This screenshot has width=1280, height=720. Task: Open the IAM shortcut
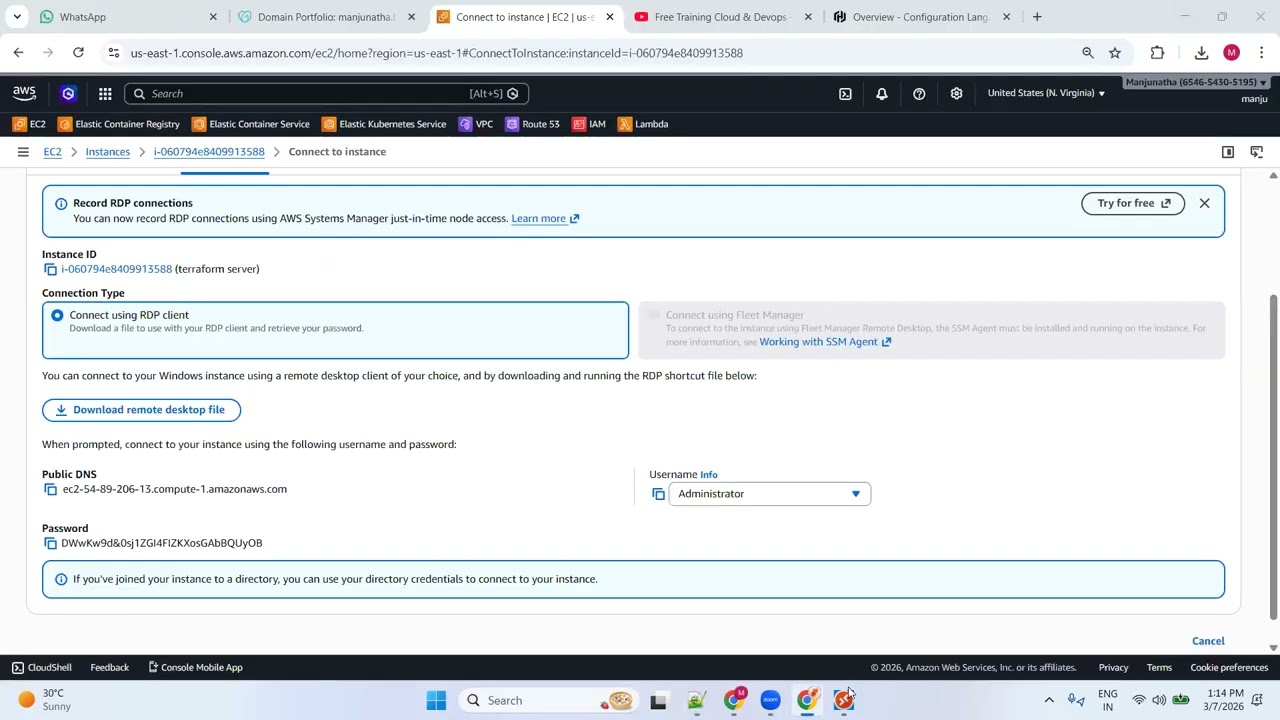588,124
